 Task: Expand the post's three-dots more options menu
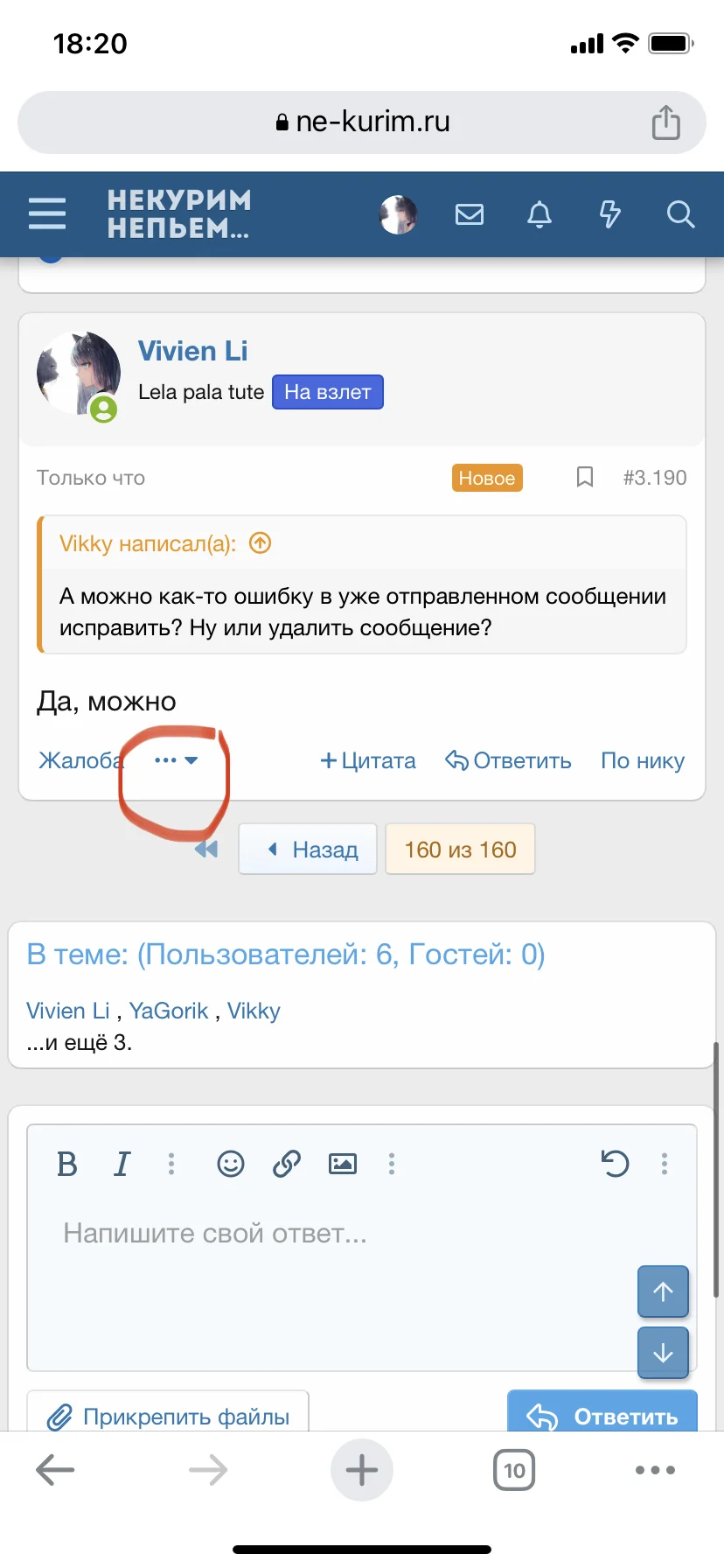point(176,760)
